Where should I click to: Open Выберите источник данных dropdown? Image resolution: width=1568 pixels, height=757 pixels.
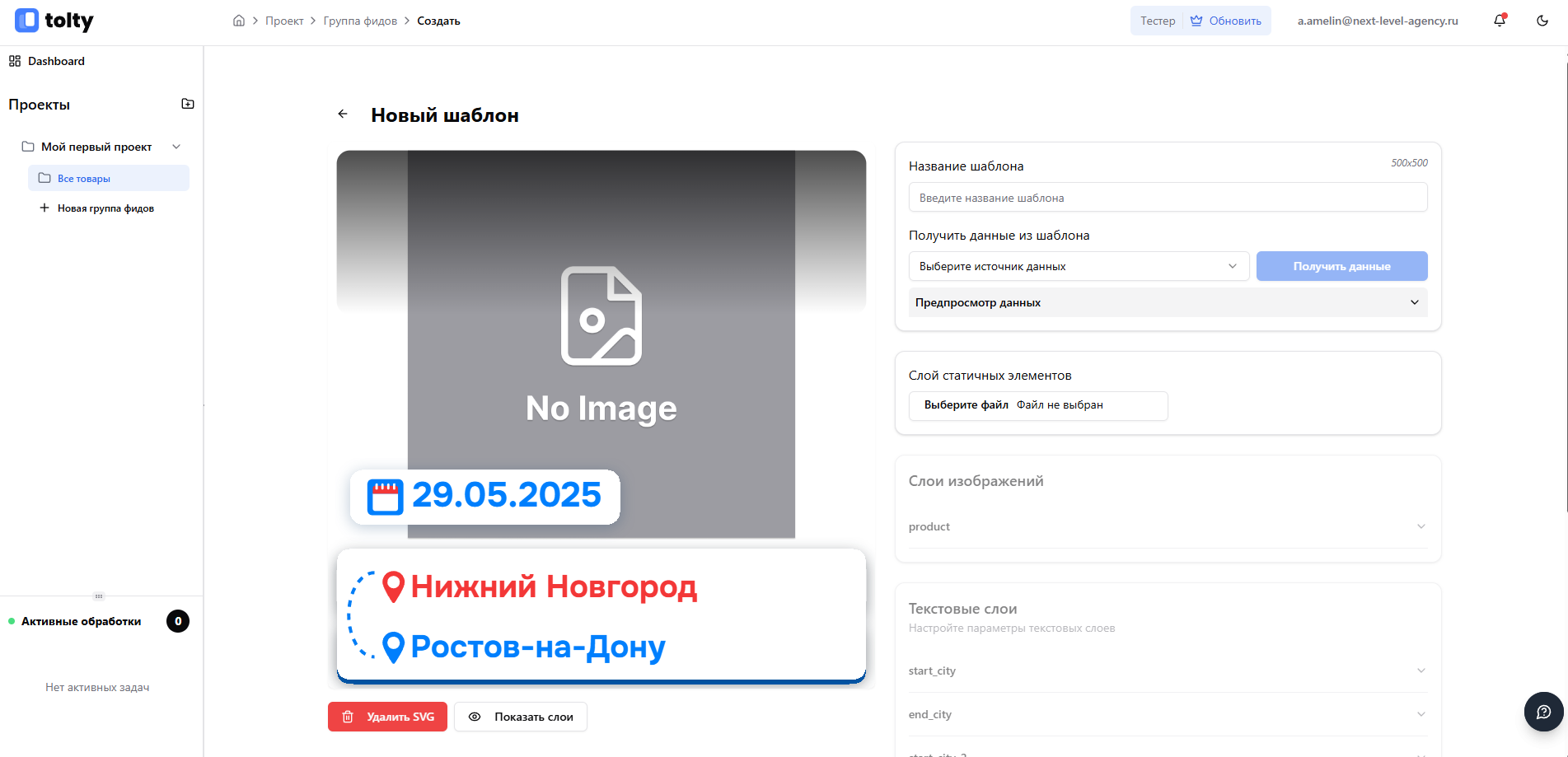[1079, 266]
